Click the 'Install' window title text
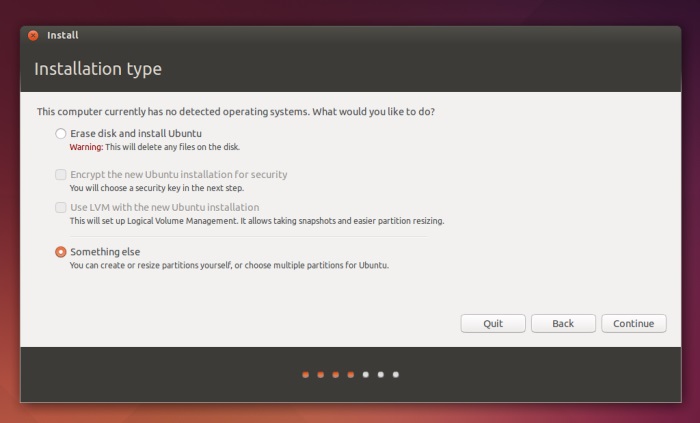 62,35
